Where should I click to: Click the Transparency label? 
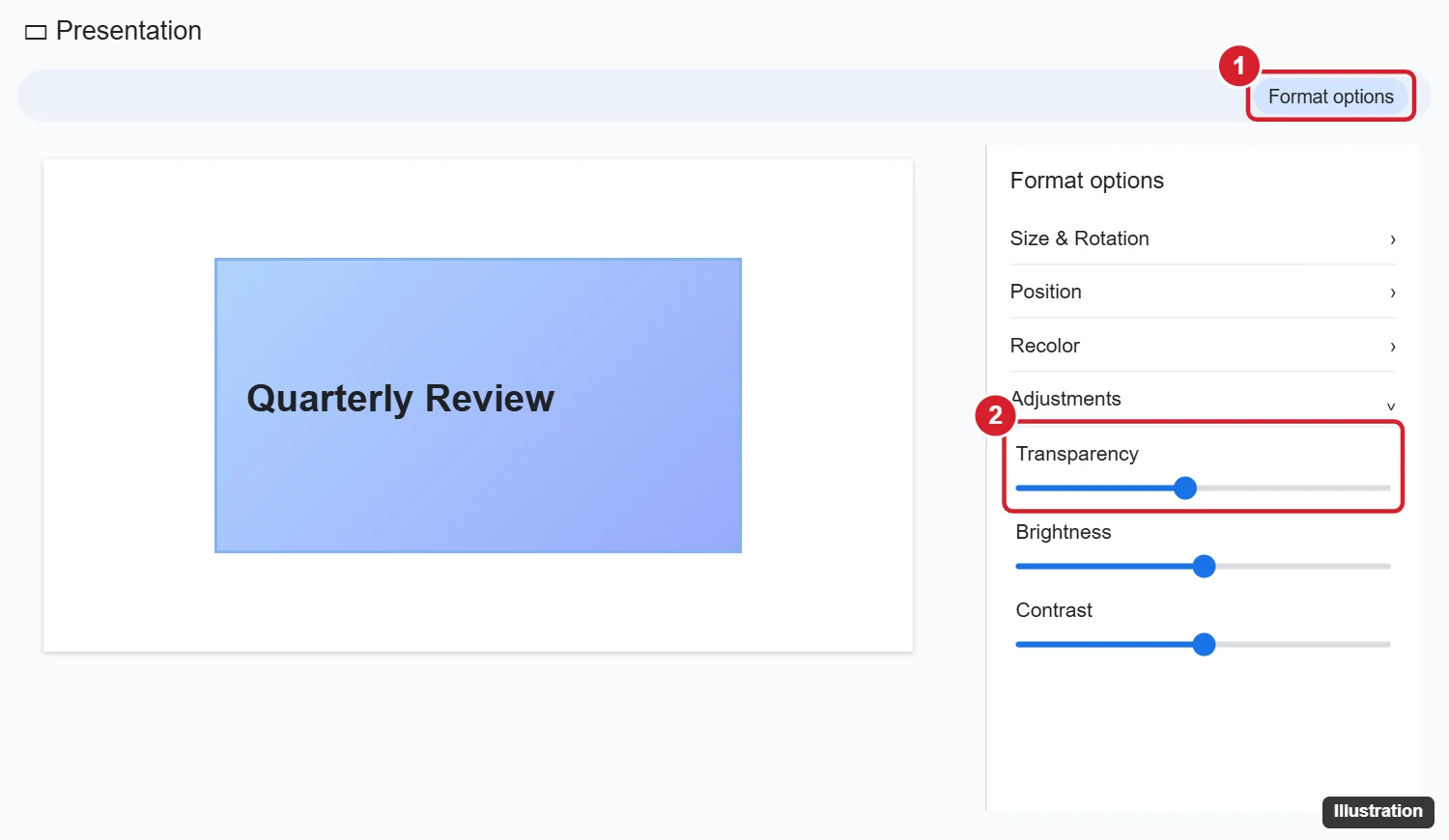tap(1077, 454)
